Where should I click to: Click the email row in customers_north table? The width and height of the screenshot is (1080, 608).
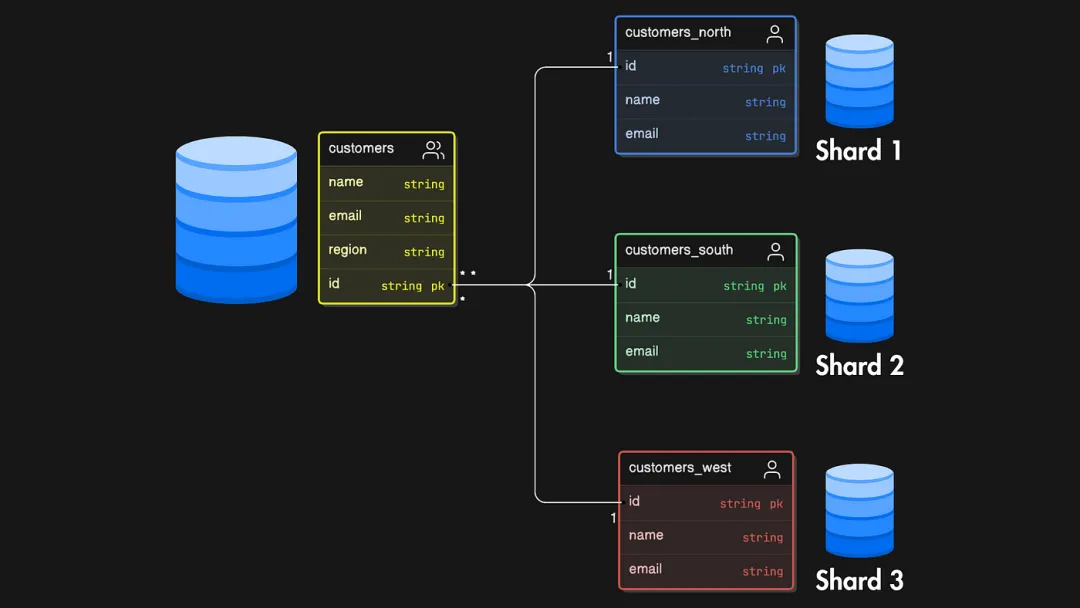point(705,134)
